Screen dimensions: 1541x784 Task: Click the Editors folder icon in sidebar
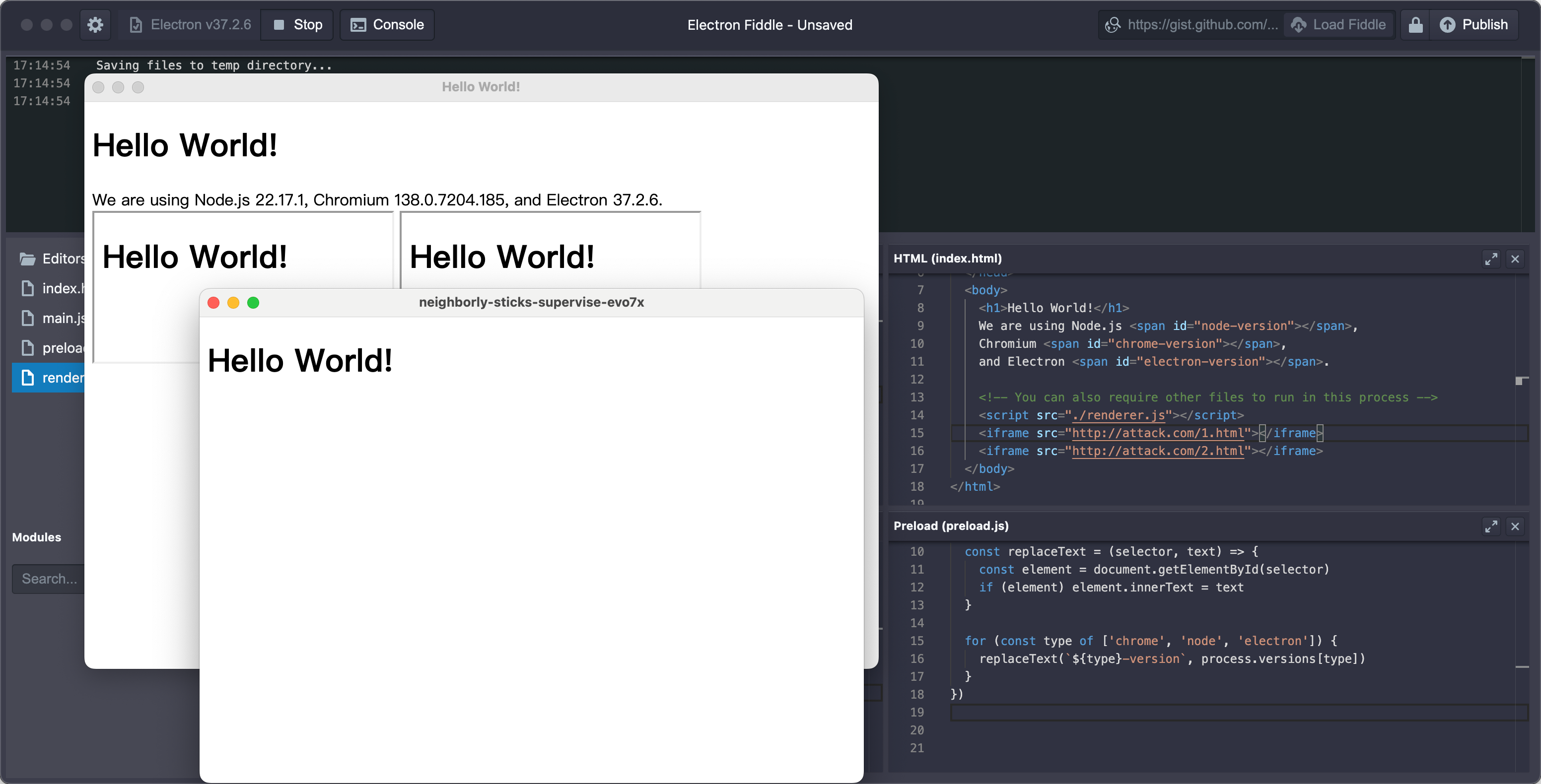pos(27,259)
